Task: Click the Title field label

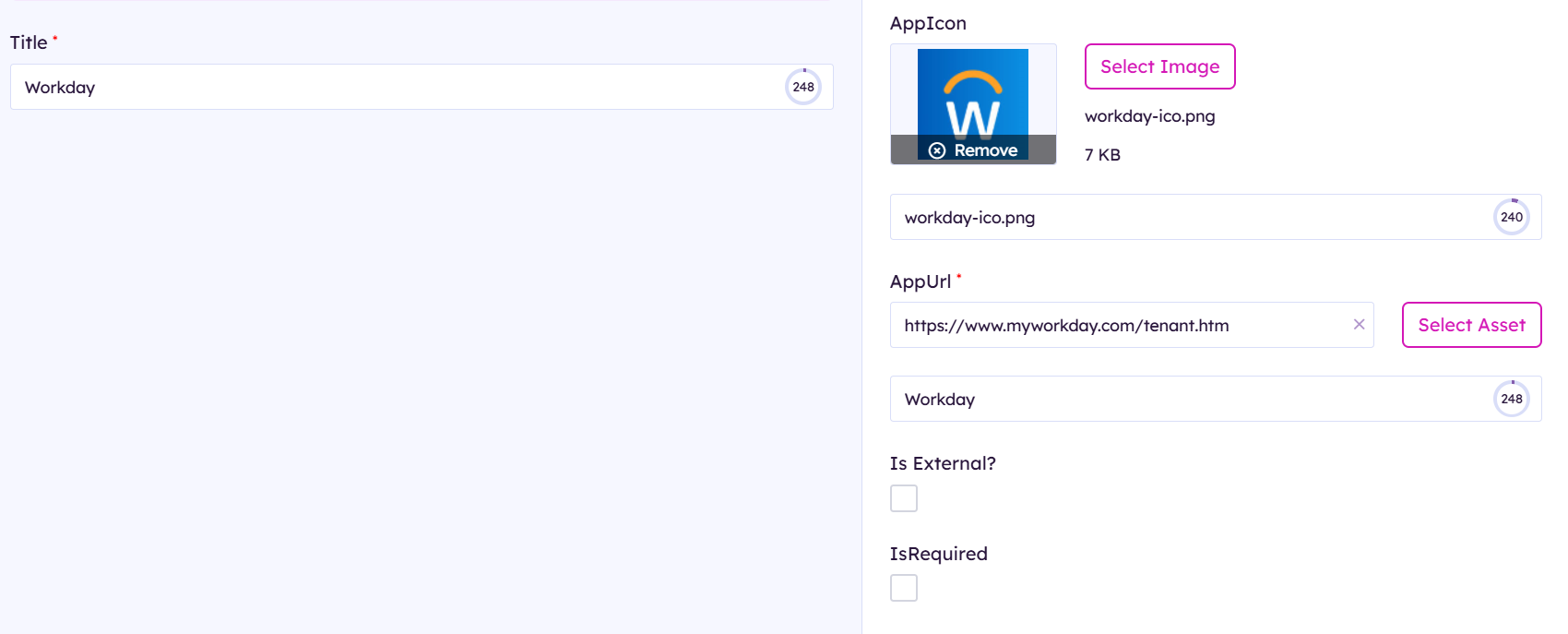Action: 29,42
